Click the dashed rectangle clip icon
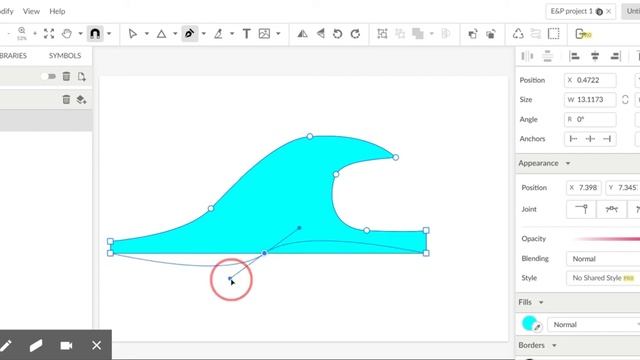This screenshot has height=360, width=640. coord(553,33)
